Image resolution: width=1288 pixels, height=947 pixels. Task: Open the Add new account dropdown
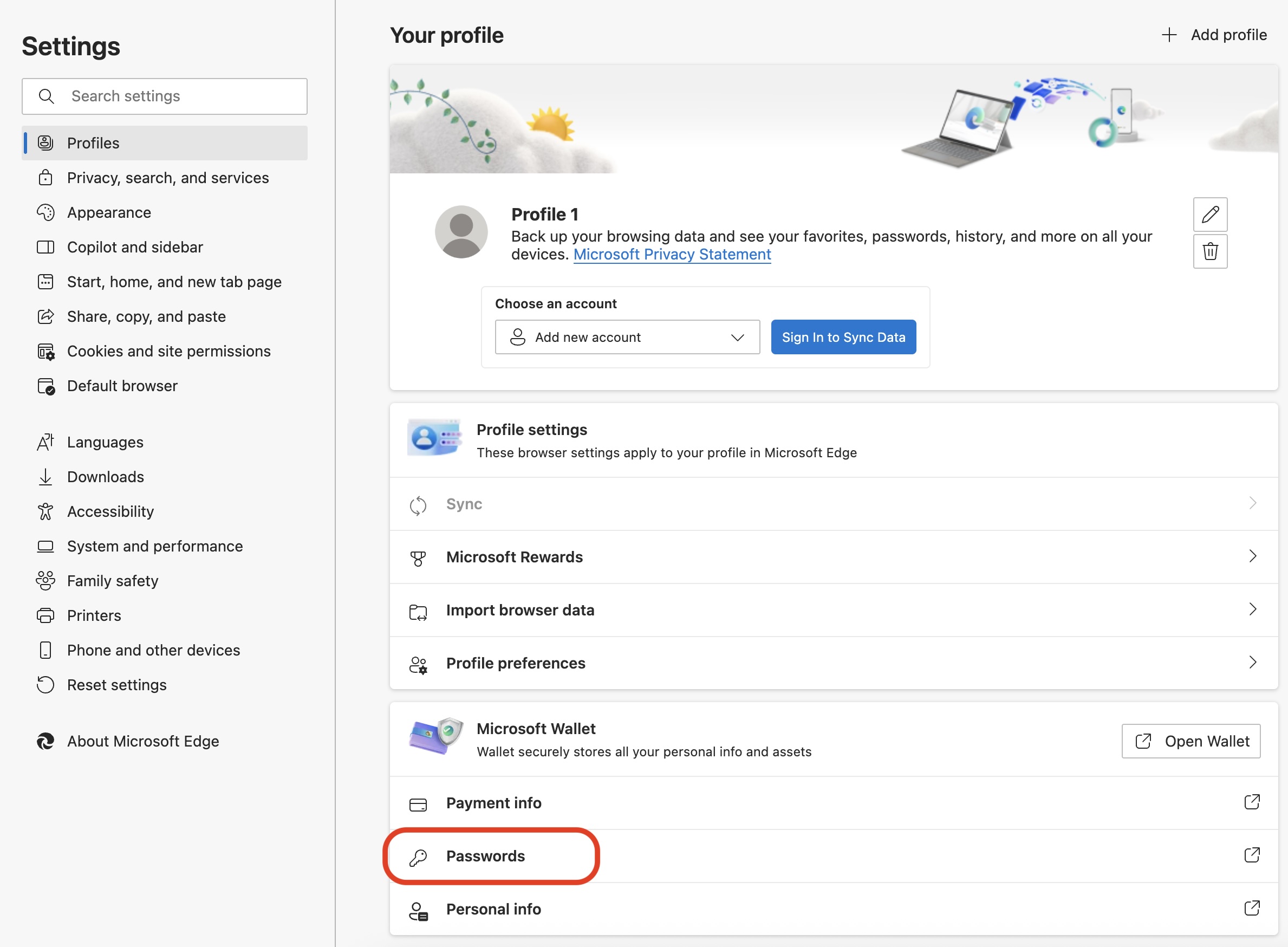pos(627,337)
